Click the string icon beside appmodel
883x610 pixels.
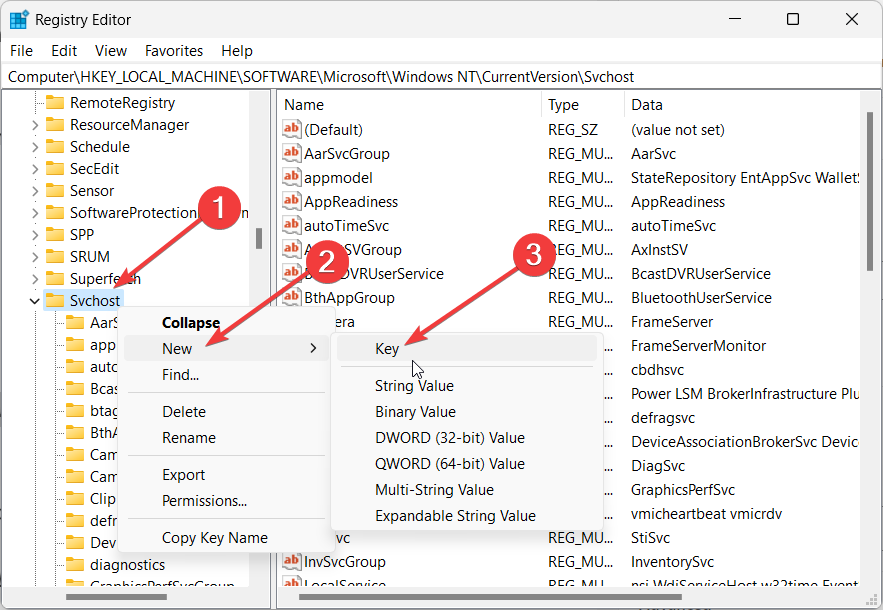coord(291,177)
